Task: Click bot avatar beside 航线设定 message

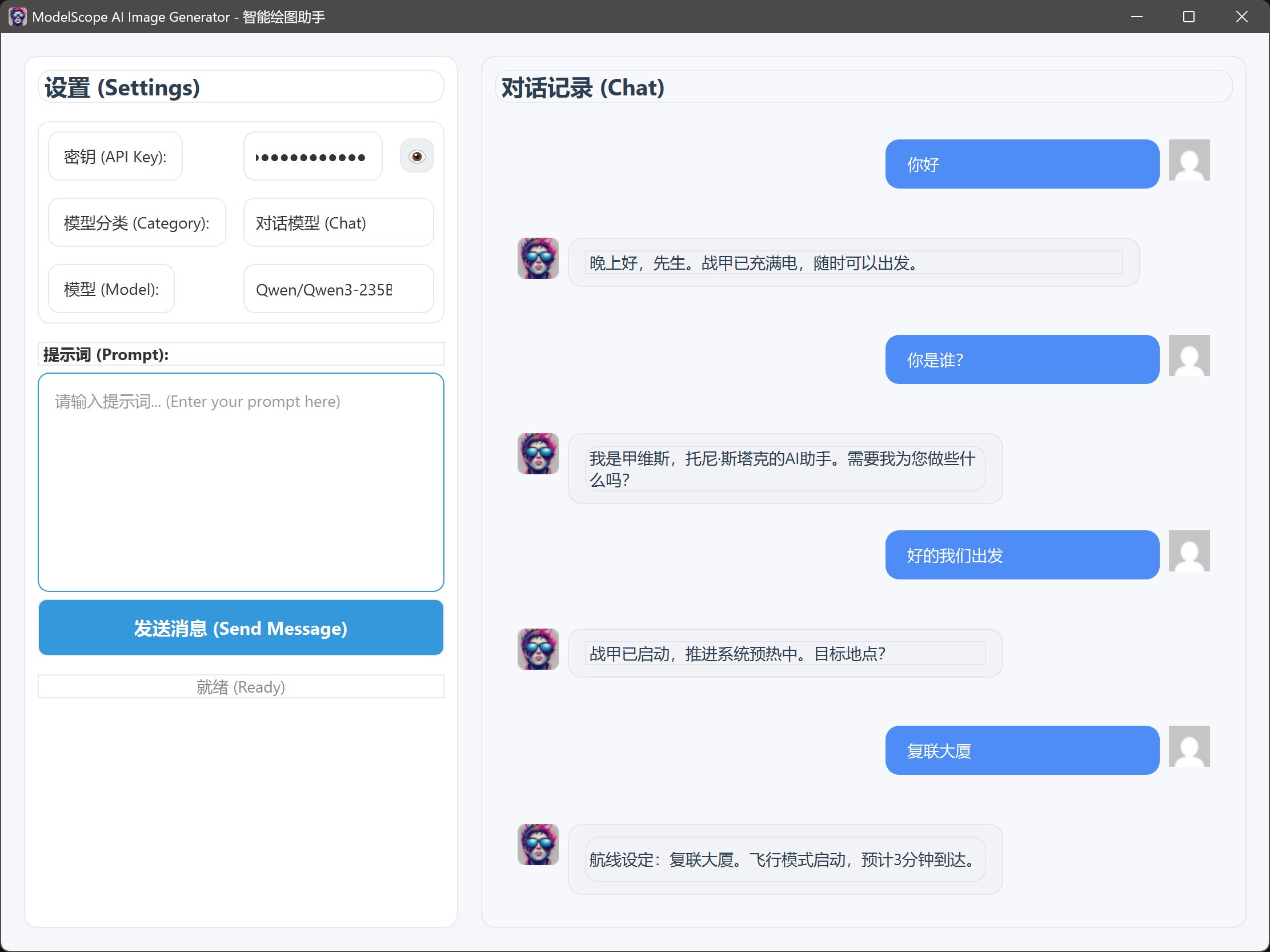Action: coord(538,844)
